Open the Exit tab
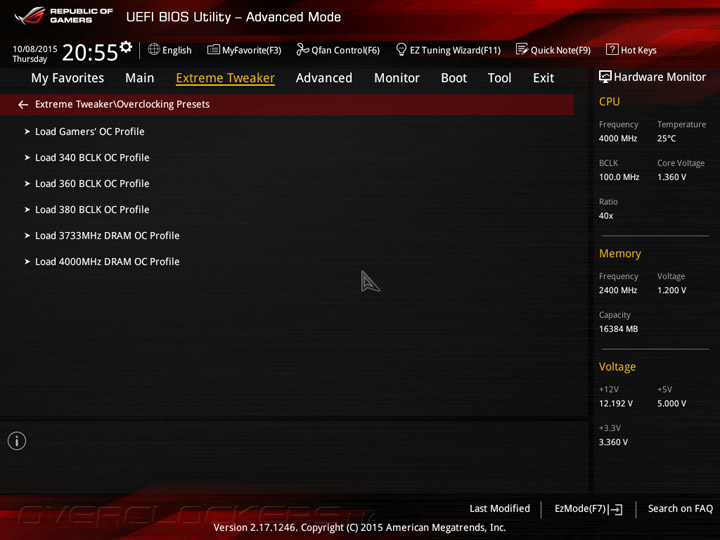720x540 pixels. click(x=544, y=78)
